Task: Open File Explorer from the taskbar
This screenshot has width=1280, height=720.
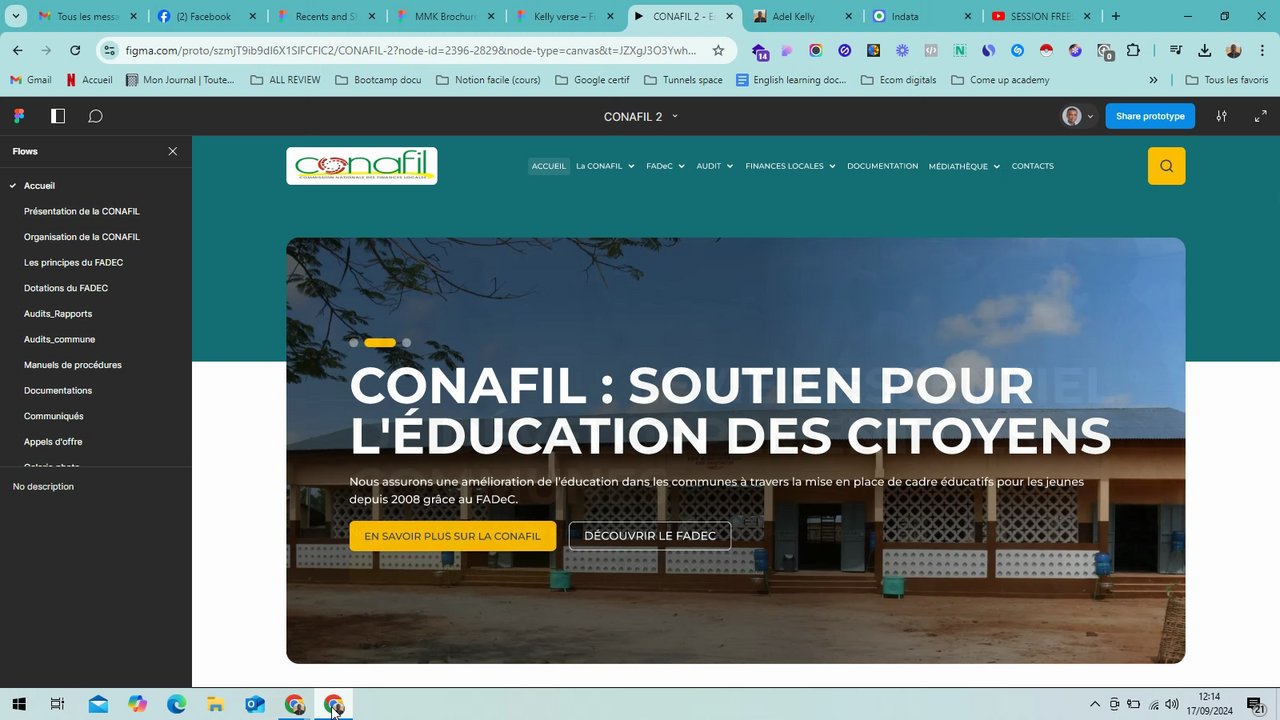Action: pos(215,704)
